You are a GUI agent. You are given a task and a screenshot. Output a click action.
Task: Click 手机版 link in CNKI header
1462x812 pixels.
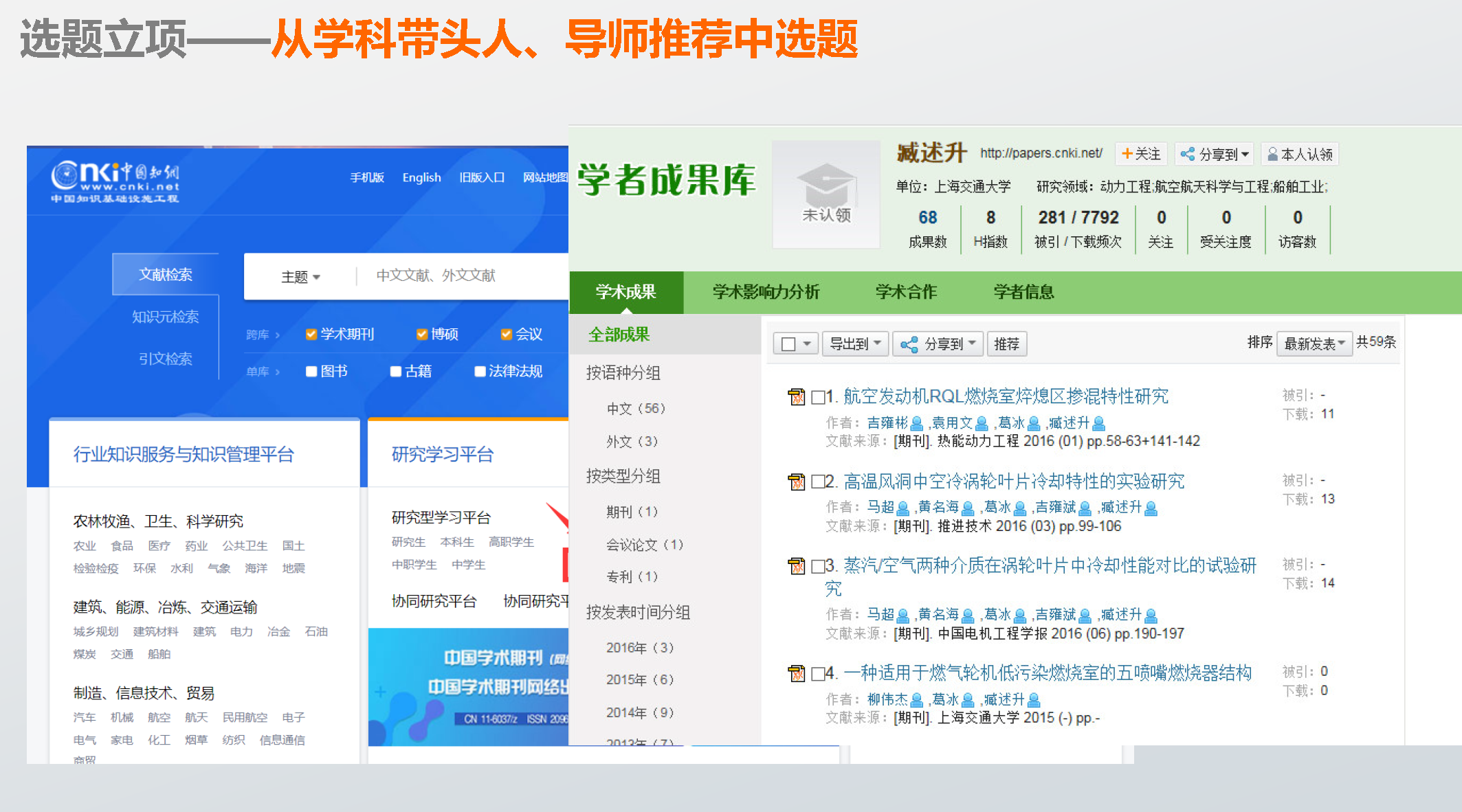367,177
